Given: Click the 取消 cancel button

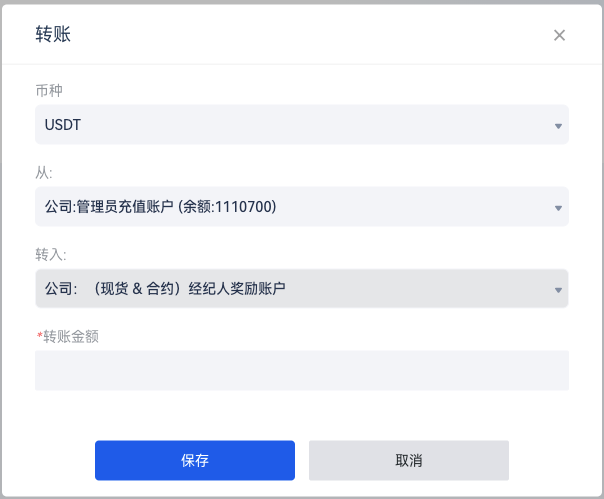Looking at the screenshot, I should 409,460.
